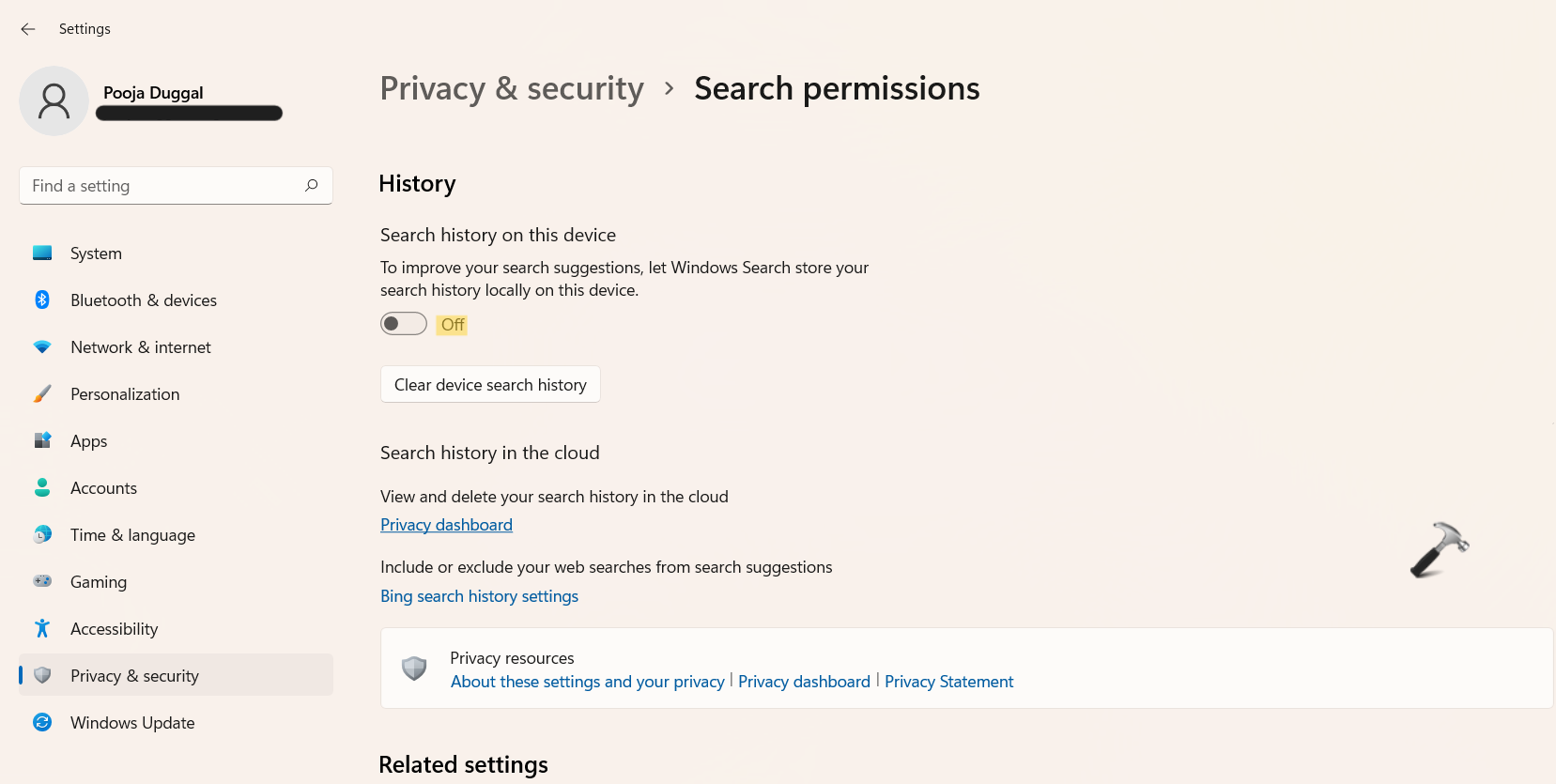The height and width of the screenshot is (784, 1556).
Task: Click the Accessibility person icon
Action: (x=42, y=628)
